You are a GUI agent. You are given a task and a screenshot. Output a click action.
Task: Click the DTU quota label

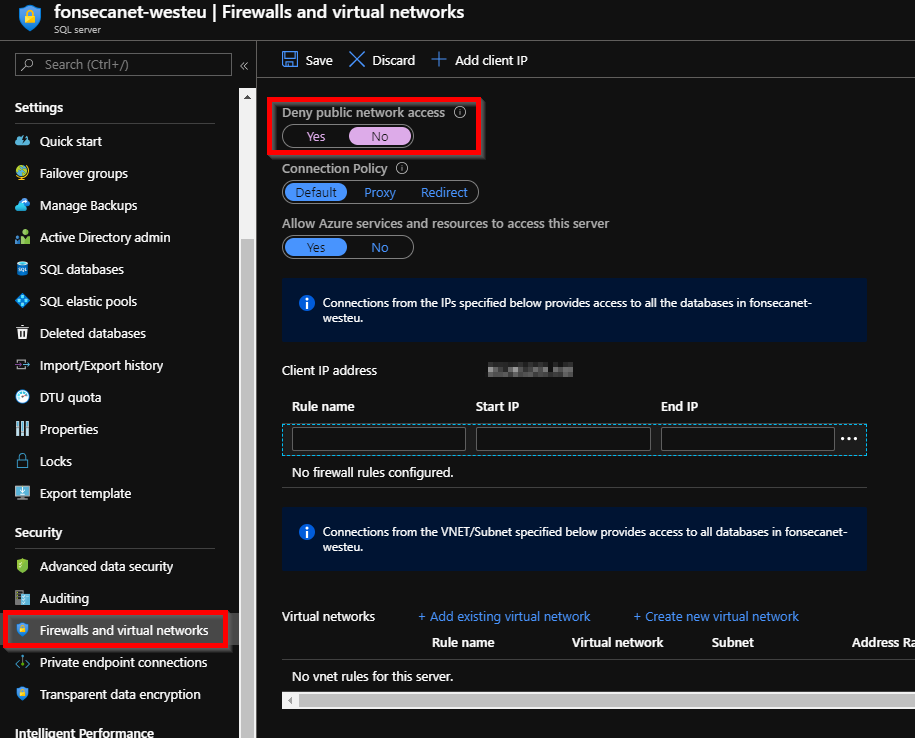(x=71, y=397)
